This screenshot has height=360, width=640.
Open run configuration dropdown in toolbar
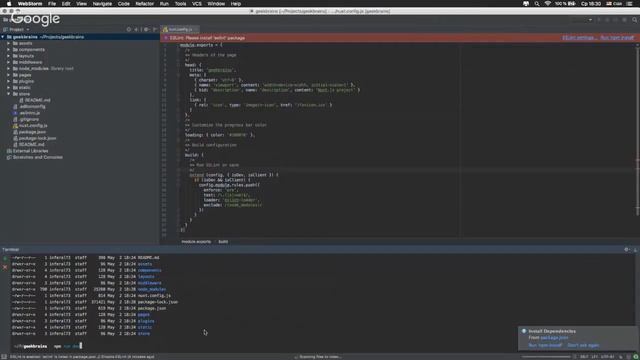pos(590,20)
